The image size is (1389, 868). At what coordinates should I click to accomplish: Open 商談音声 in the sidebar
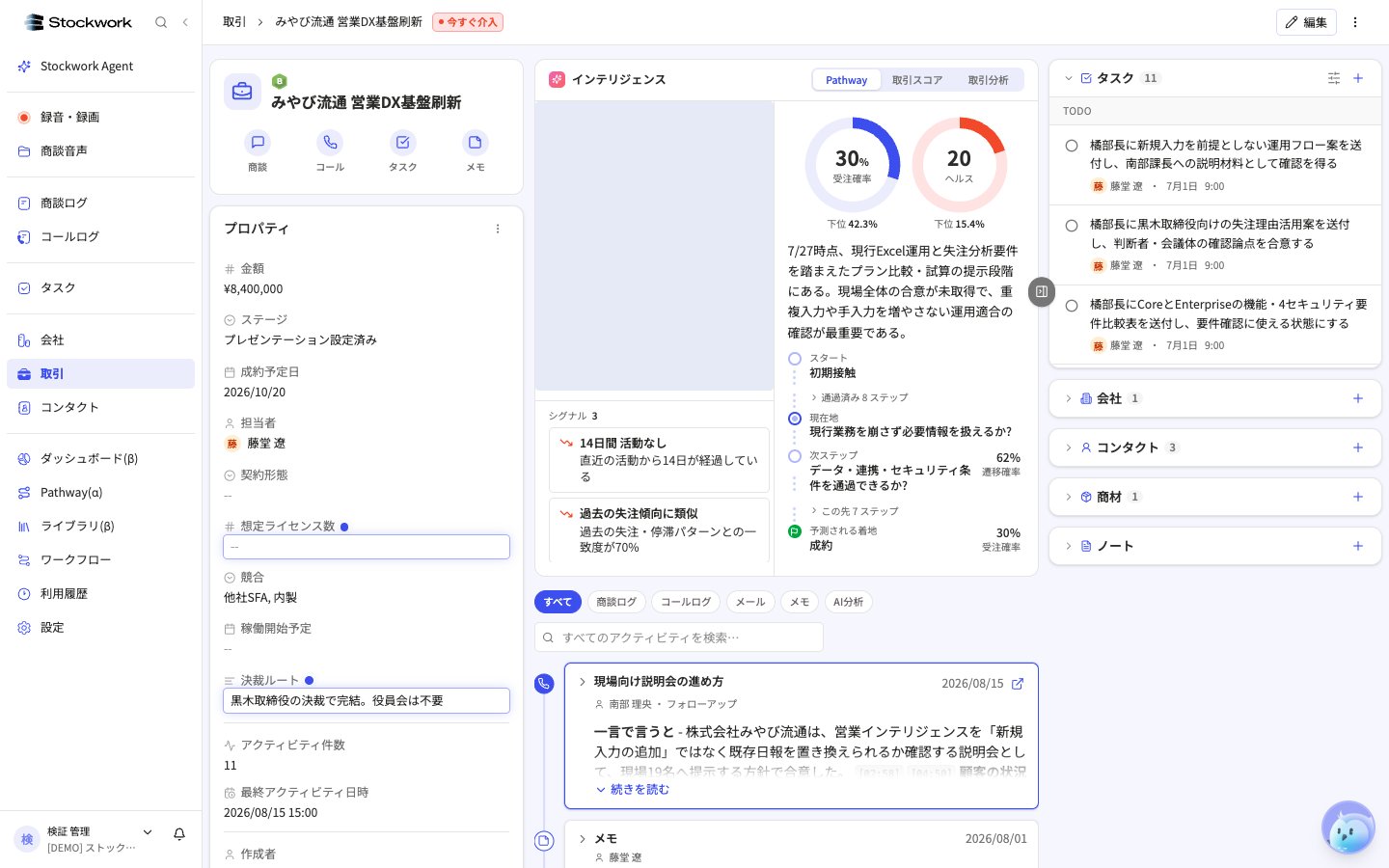click(x=100, y=150)
